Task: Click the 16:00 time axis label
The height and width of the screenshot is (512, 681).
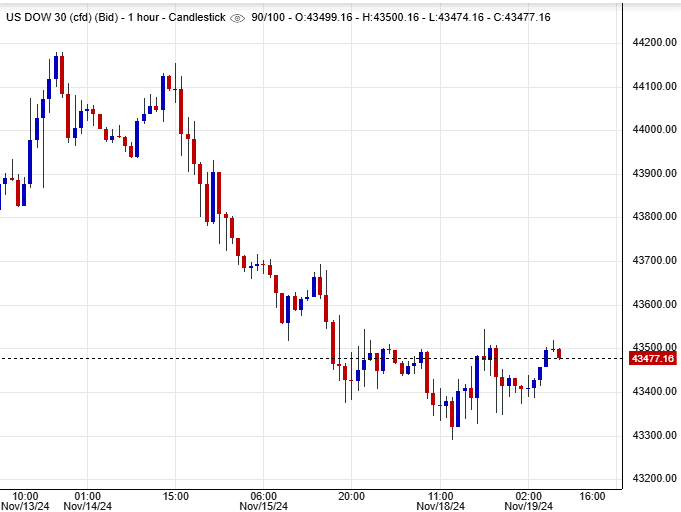Action: (x=592, y=495)
